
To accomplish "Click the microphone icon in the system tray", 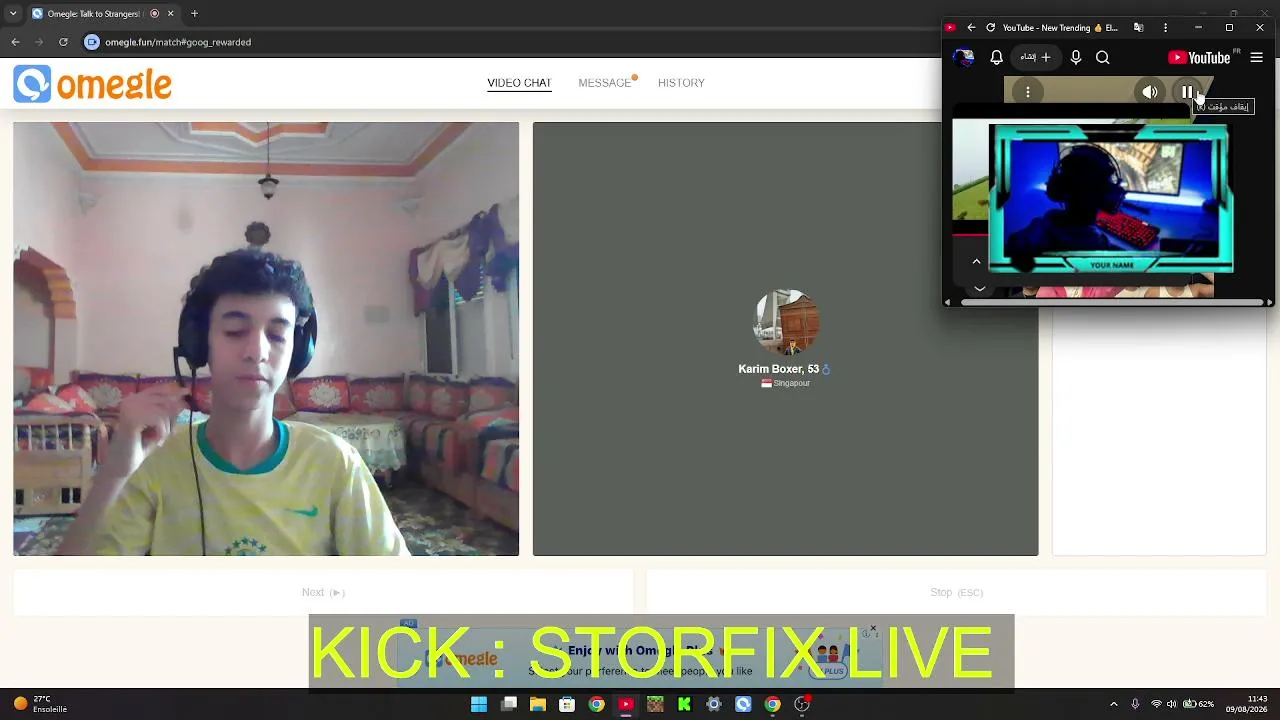I will 1135,705.
